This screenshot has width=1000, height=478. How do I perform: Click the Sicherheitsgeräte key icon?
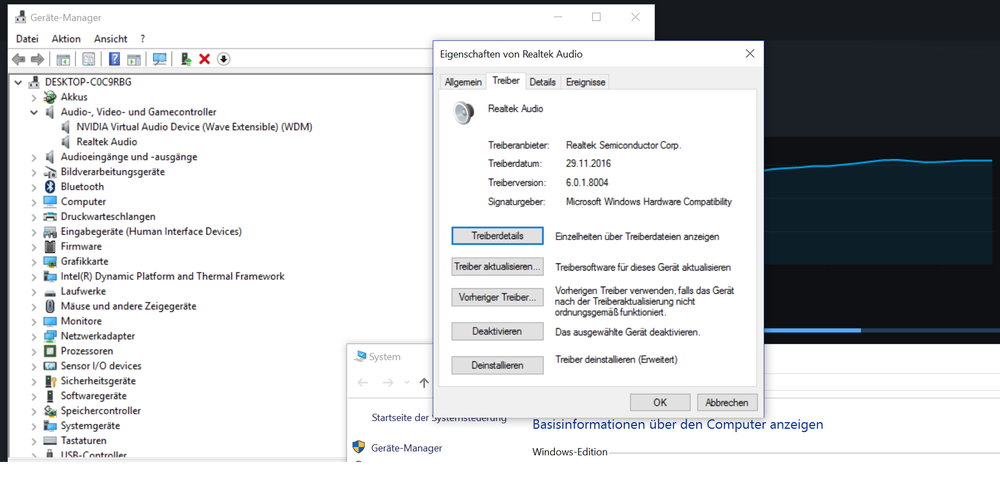[x=50, y=381]
